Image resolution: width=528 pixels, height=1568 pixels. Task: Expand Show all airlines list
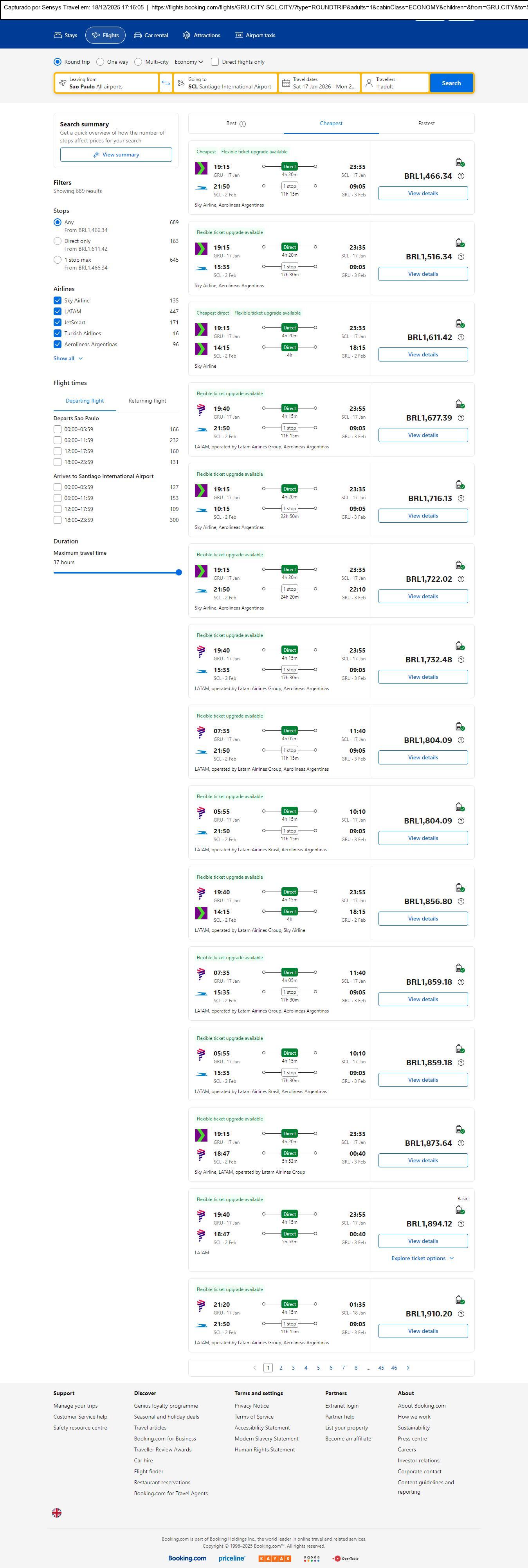click(68, 358)
